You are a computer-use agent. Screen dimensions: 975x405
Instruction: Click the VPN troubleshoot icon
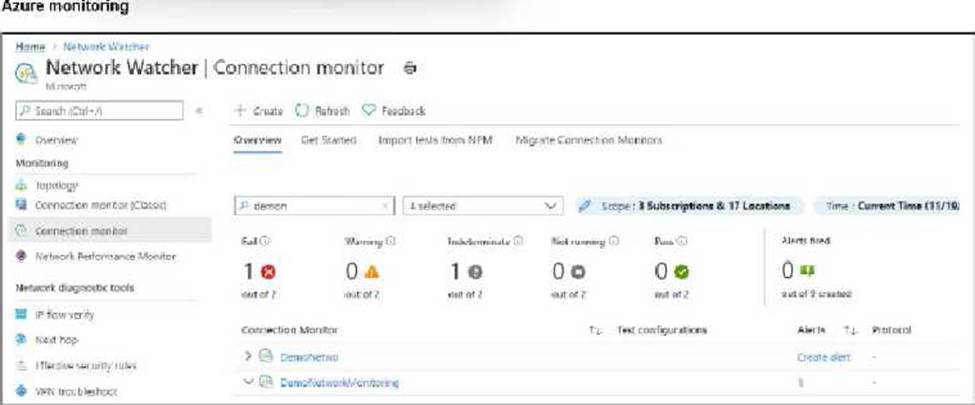21,391
